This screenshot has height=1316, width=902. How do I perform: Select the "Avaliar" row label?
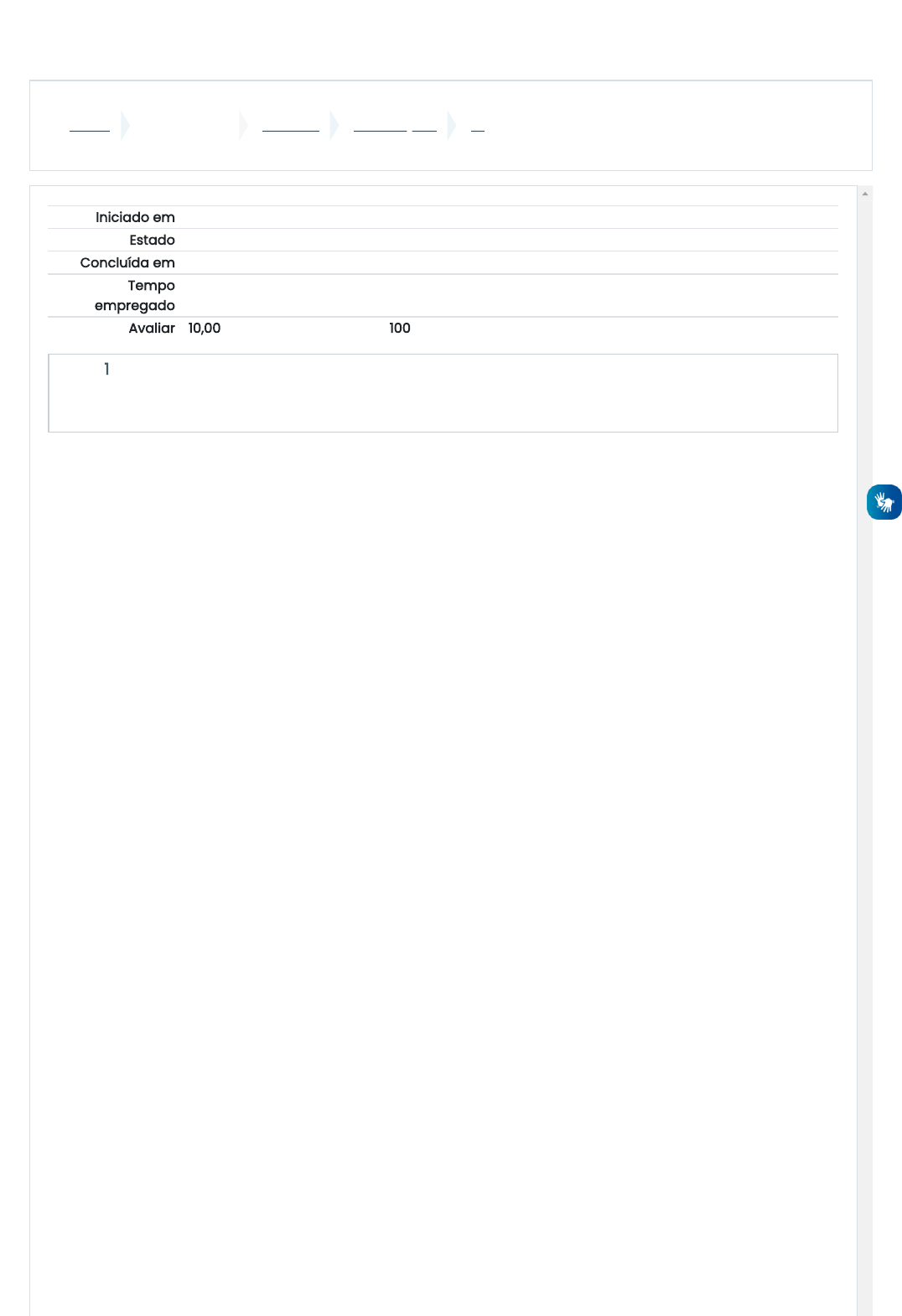tap(152, 328)
